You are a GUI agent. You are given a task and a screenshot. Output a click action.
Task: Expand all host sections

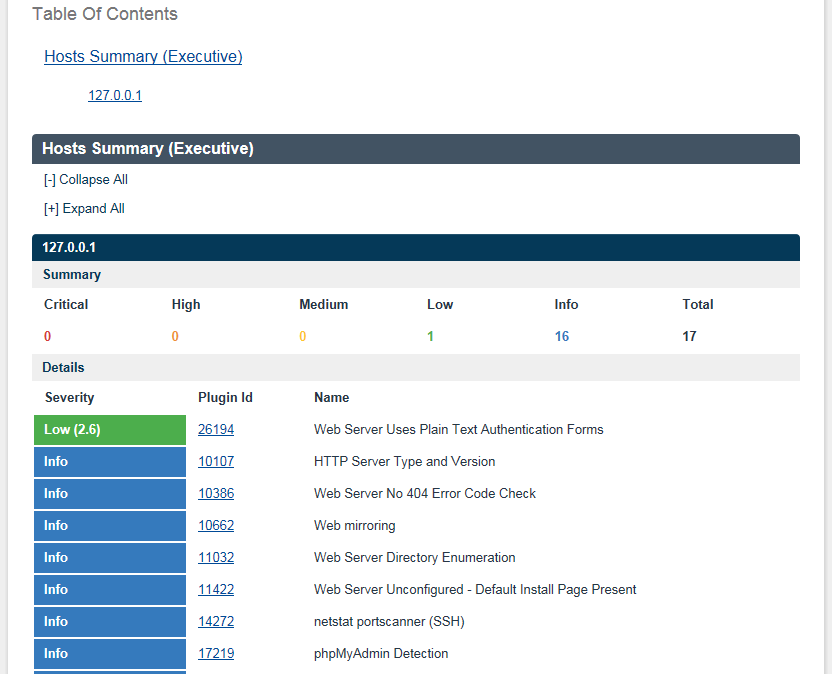(x=84, y=209)
